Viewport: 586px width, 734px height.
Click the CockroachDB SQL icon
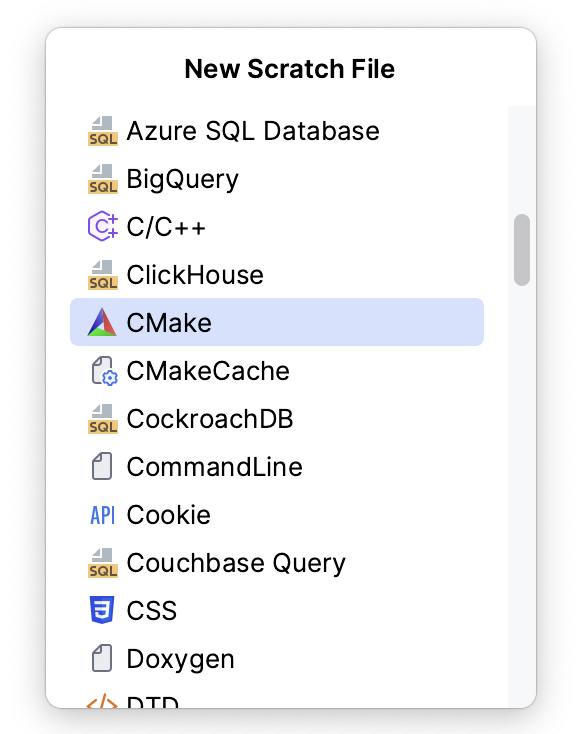[103, 419]
